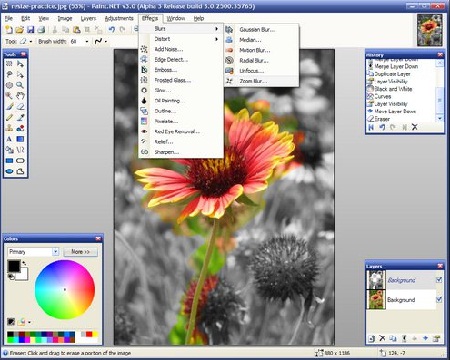Pick a hue on the color wheel
450x360 pixels.
point(65,289)
